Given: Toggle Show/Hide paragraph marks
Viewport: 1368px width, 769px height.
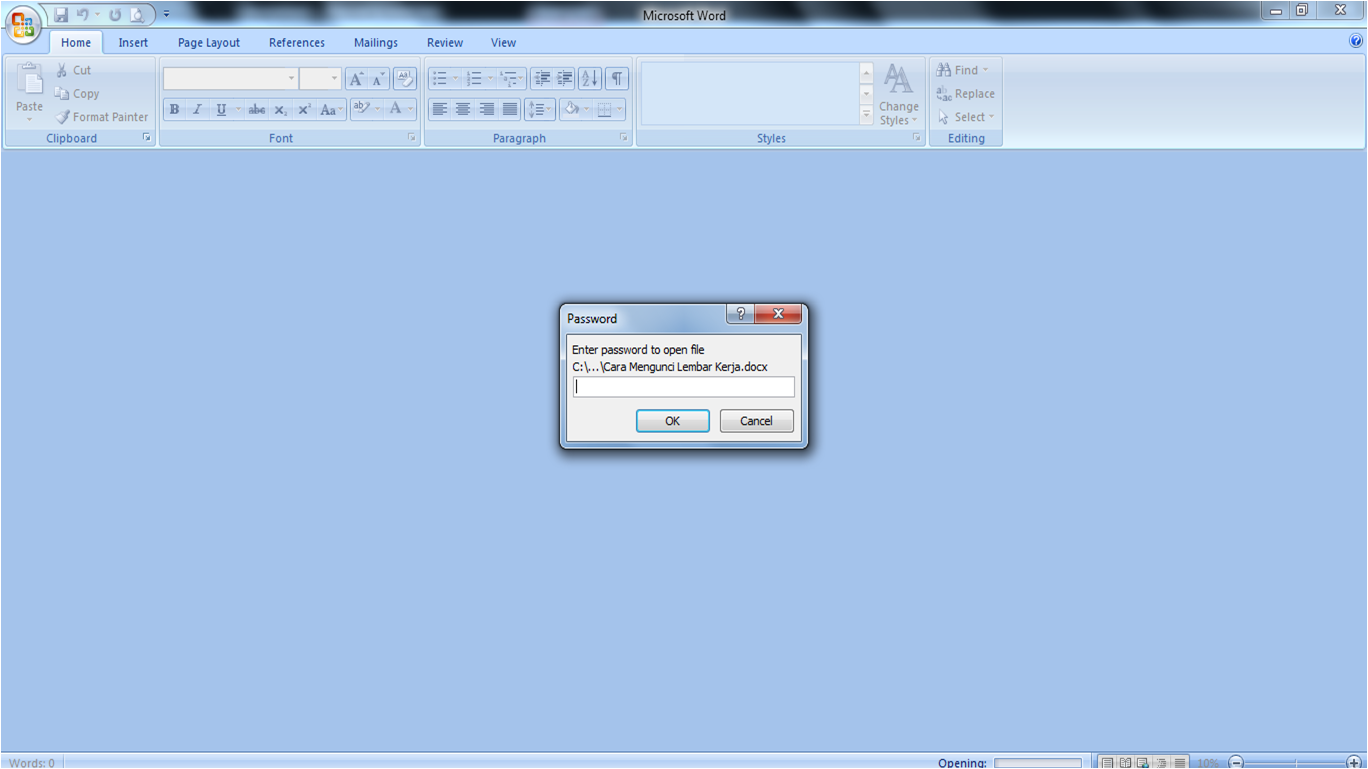Looking at the screenshot, I should (617, 78).
